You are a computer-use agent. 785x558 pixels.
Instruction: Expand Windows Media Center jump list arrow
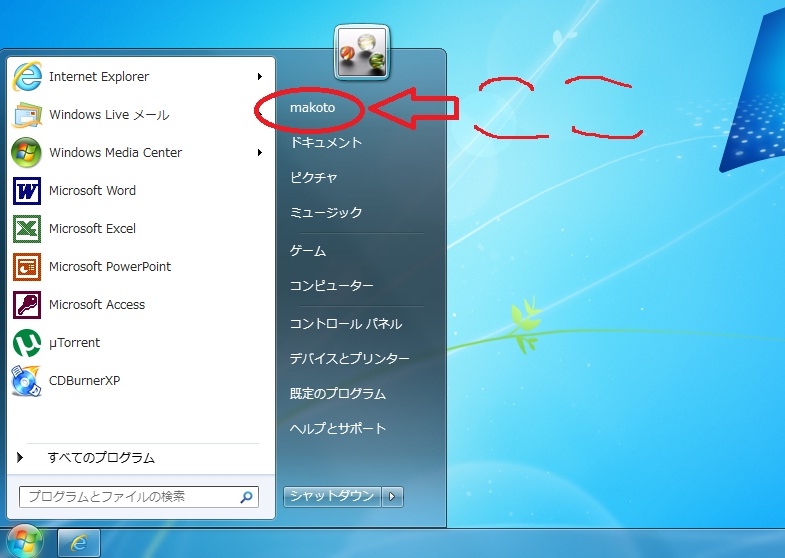[260, 153]
